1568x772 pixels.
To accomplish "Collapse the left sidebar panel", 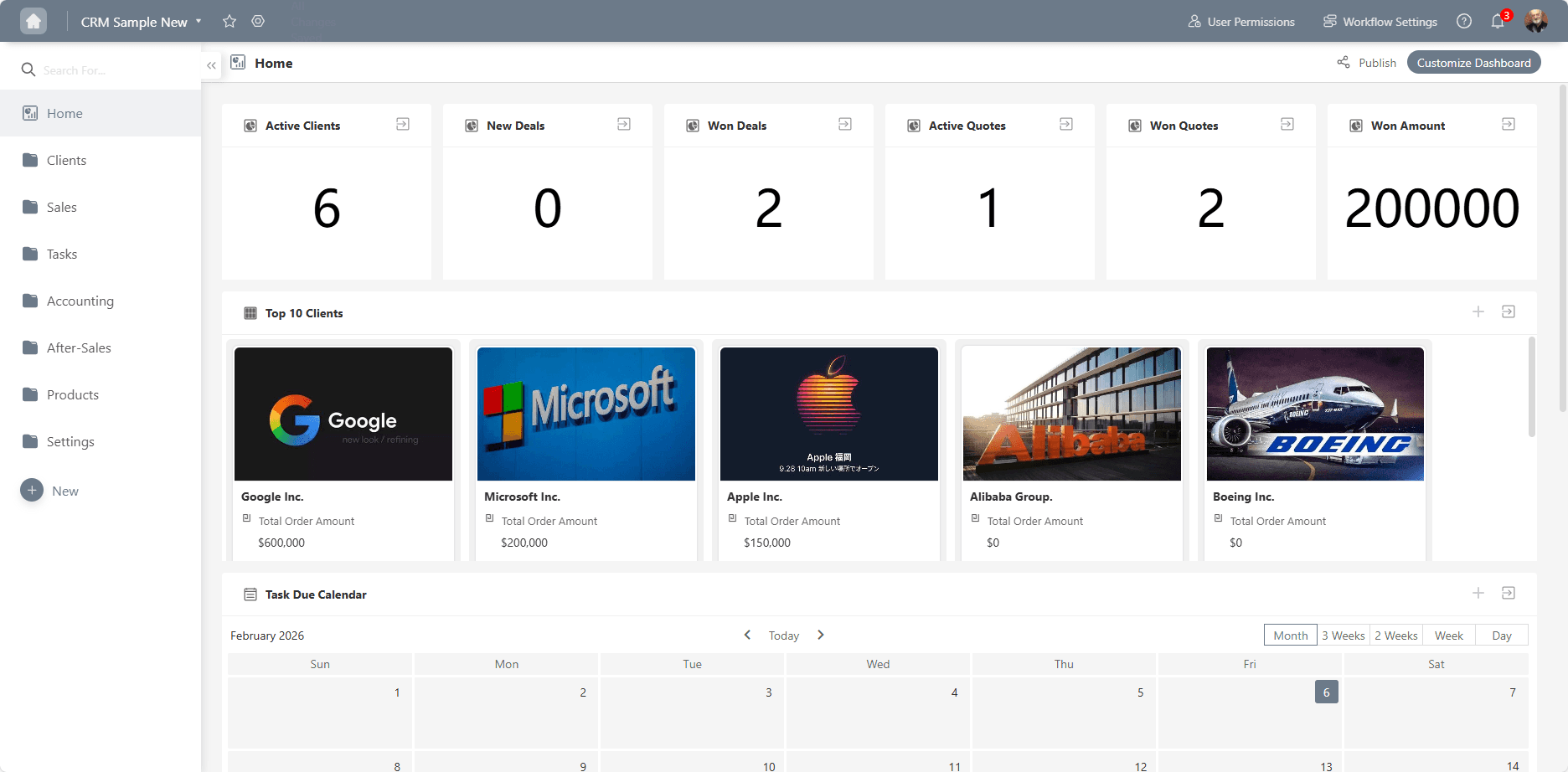I will coord(211,64).
